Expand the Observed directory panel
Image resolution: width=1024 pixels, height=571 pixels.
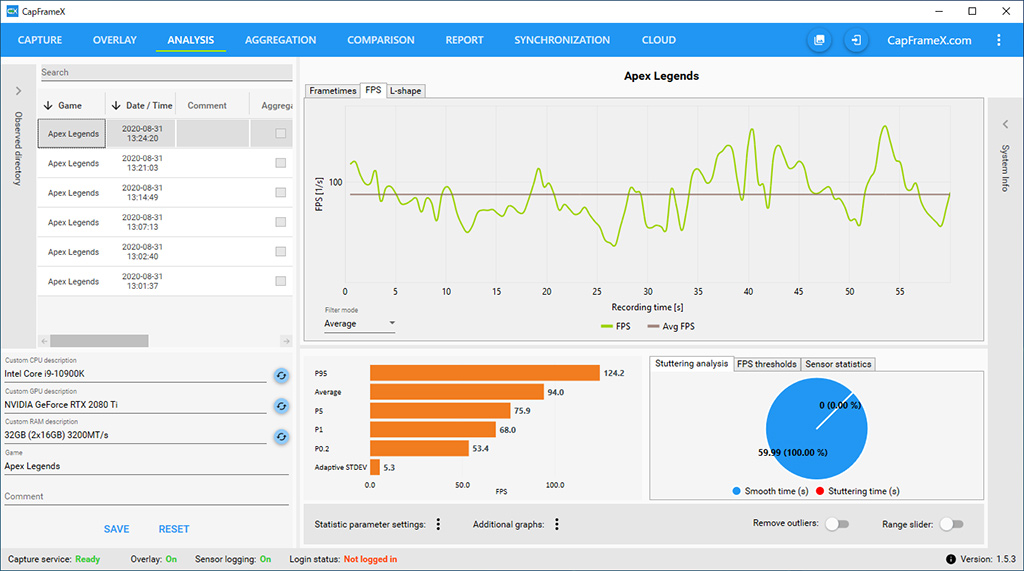click(18, 91)
